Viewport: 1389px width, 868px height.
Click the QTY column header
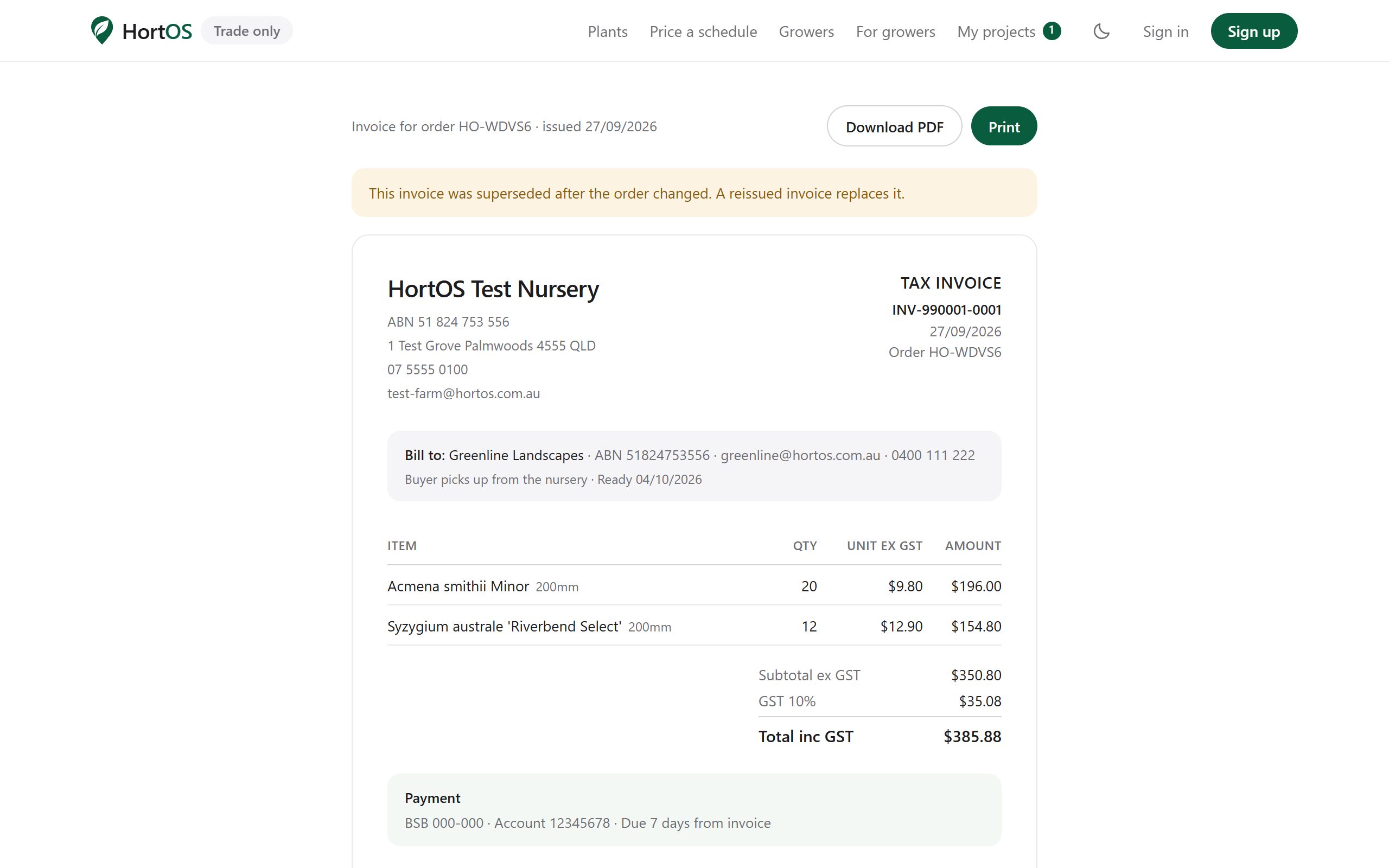805,546
